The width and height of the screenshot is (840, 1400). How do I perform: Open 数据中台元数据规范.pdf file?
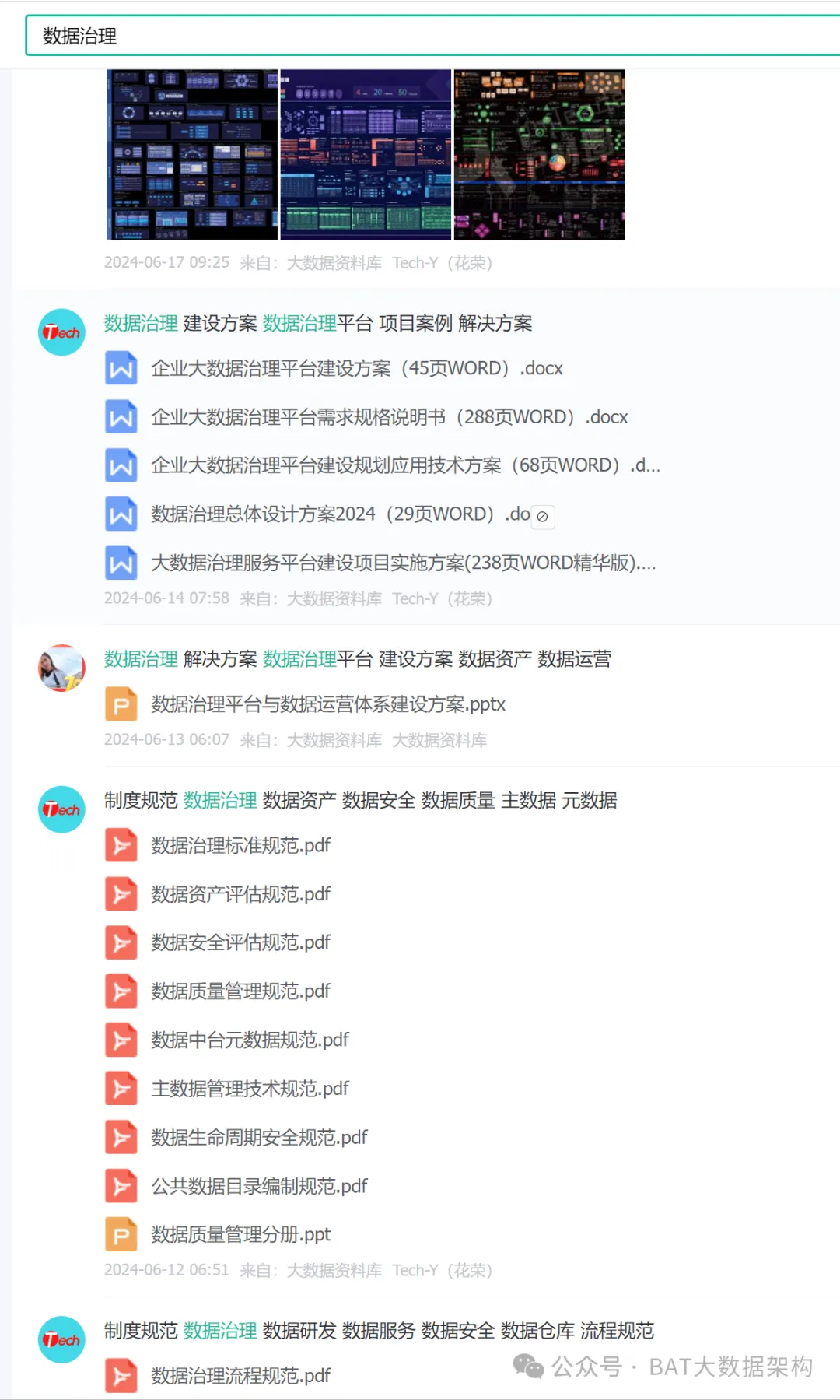(x=250, y=1040)
